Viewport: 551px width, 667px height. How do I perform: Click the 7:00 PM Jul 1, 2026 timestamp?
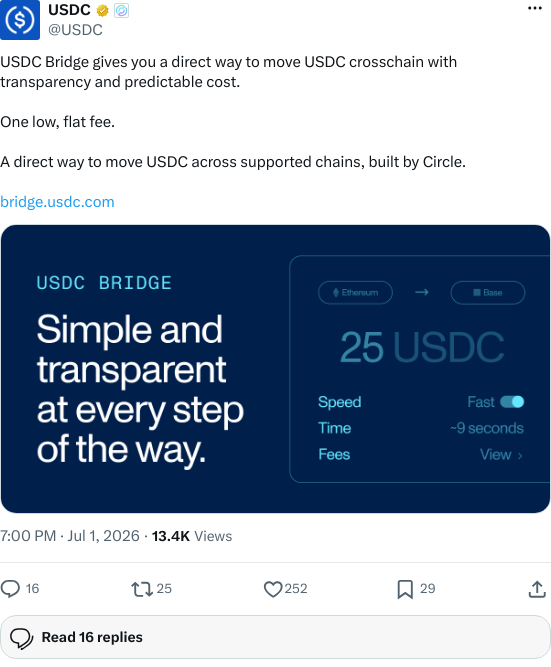click(x=70, y=536)
